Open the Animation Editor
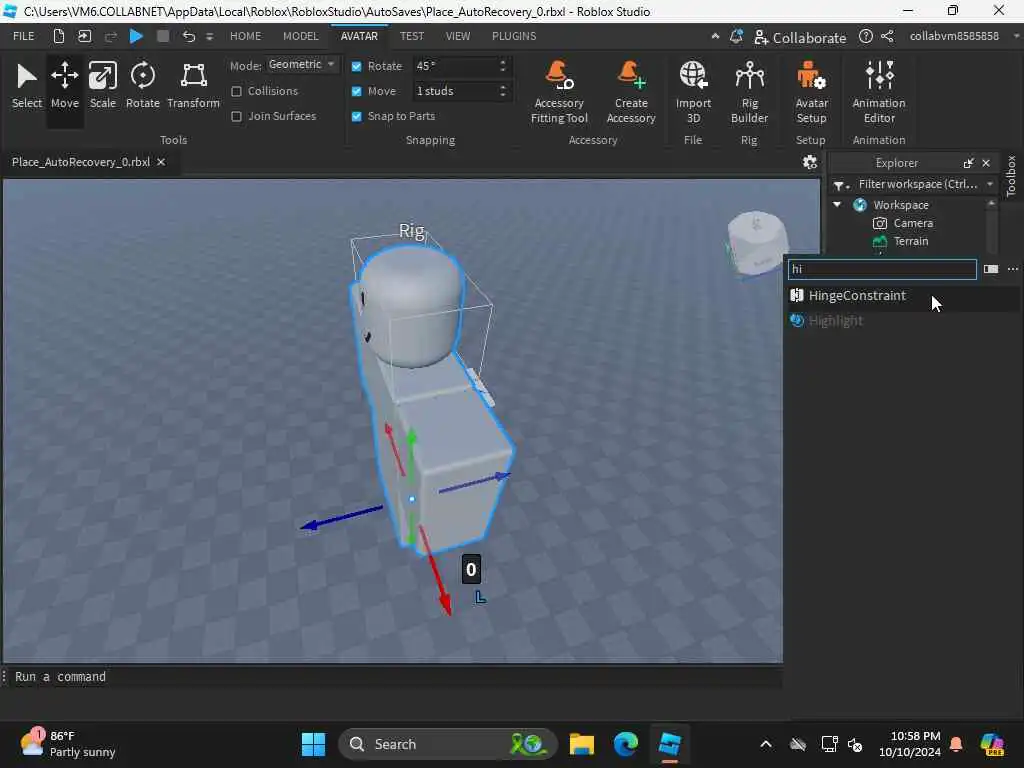The height and width of the screenshot is (768, 1024). 879,92
